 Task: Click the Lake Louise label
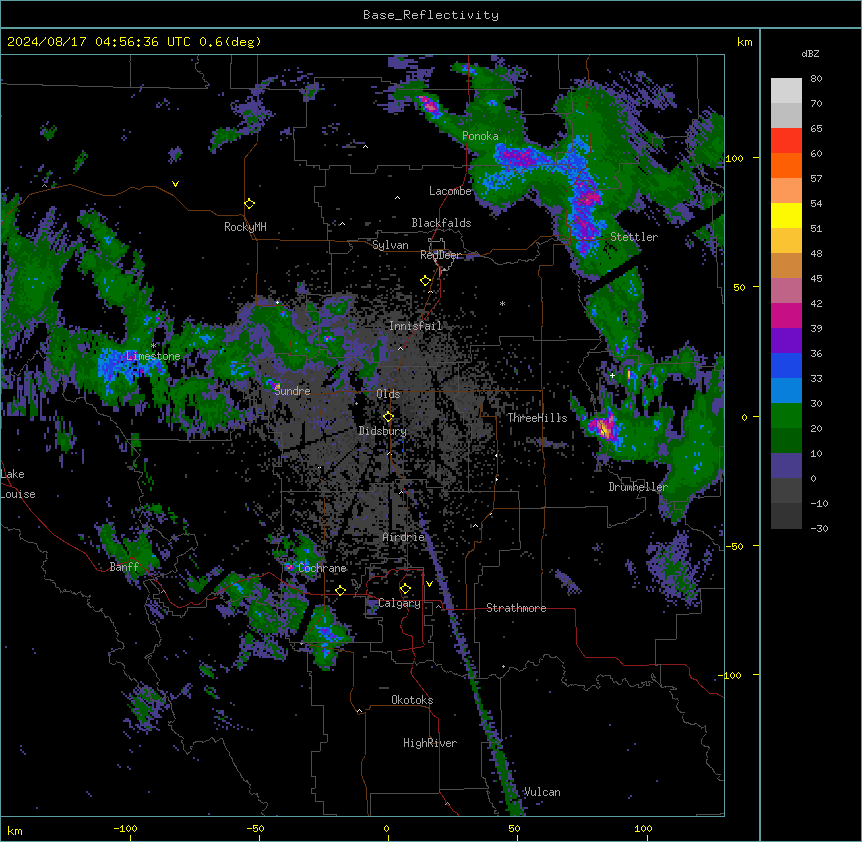click(x=18, y=484)
